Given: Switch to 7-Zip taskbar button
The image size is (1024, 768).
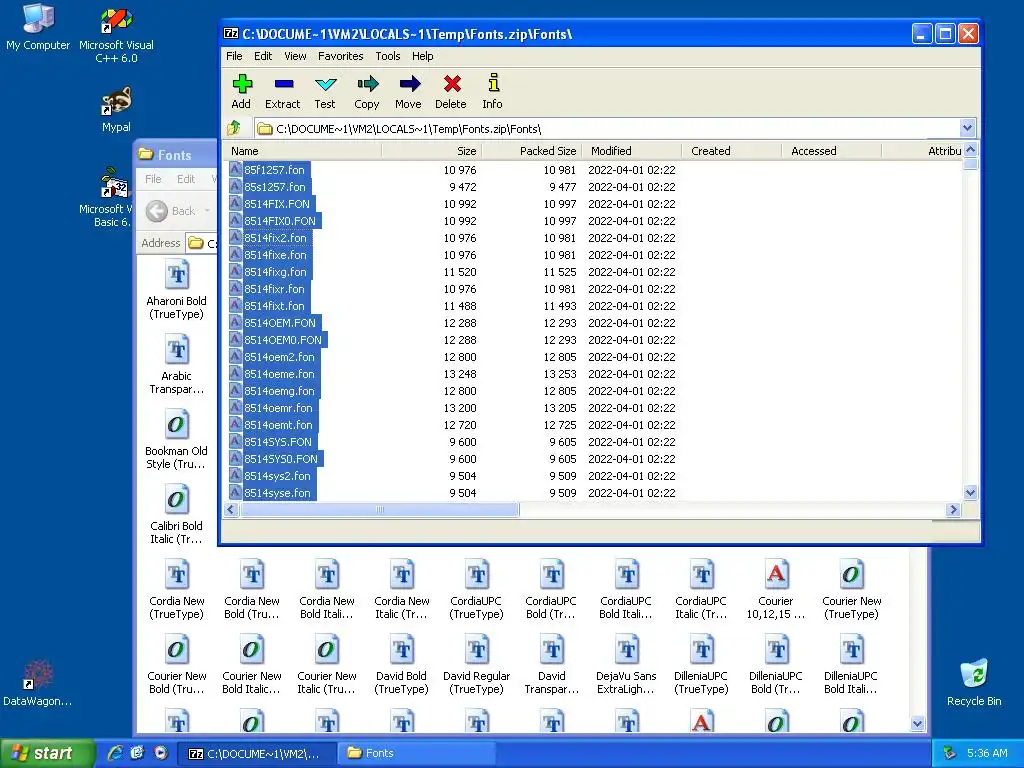Looking at the screenshot, I should coord(257,753).
